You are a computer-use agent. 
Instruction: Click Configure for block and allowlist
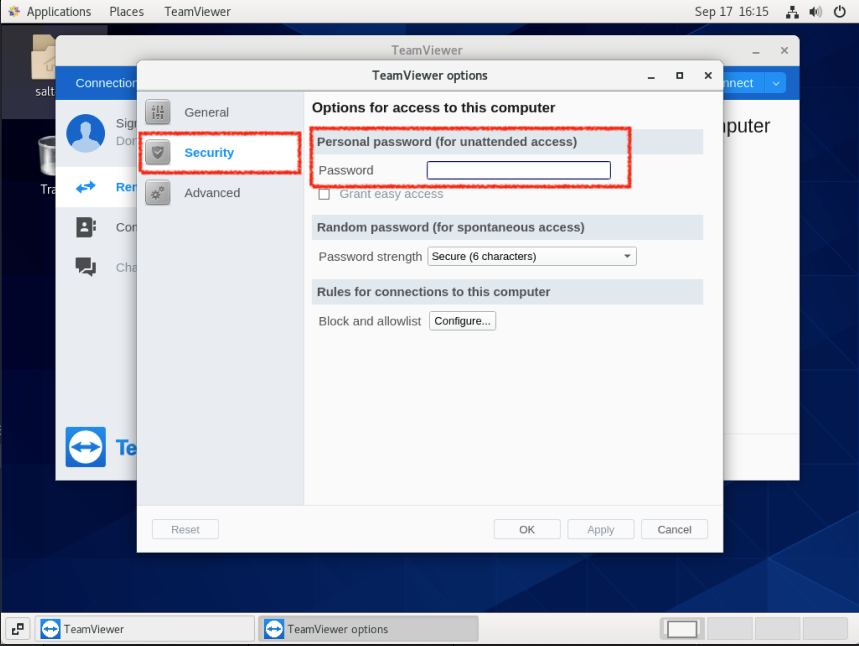click(462, 321)
